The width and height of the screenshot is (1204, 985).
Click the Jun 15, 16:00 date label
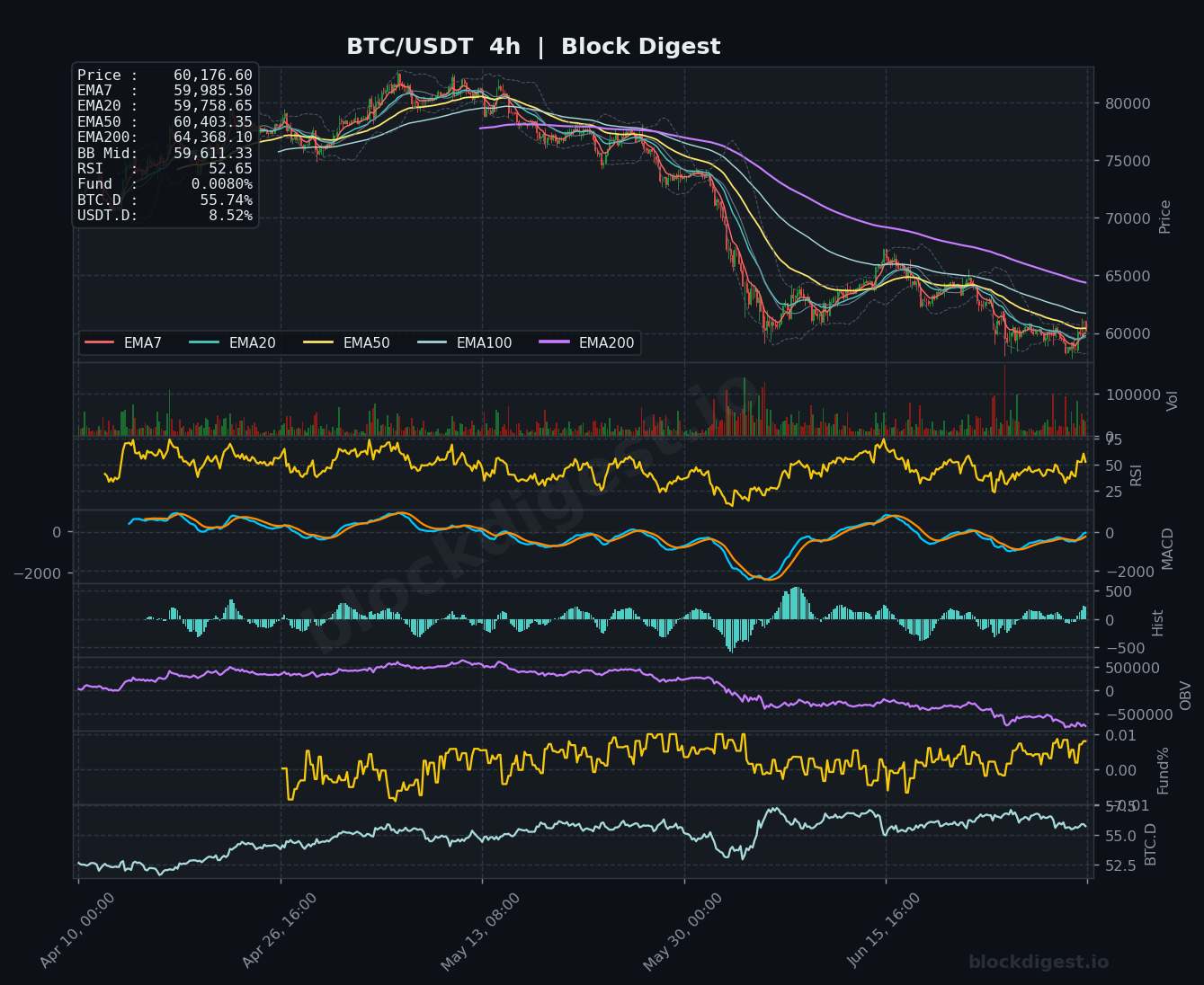(x=886, y=929)
